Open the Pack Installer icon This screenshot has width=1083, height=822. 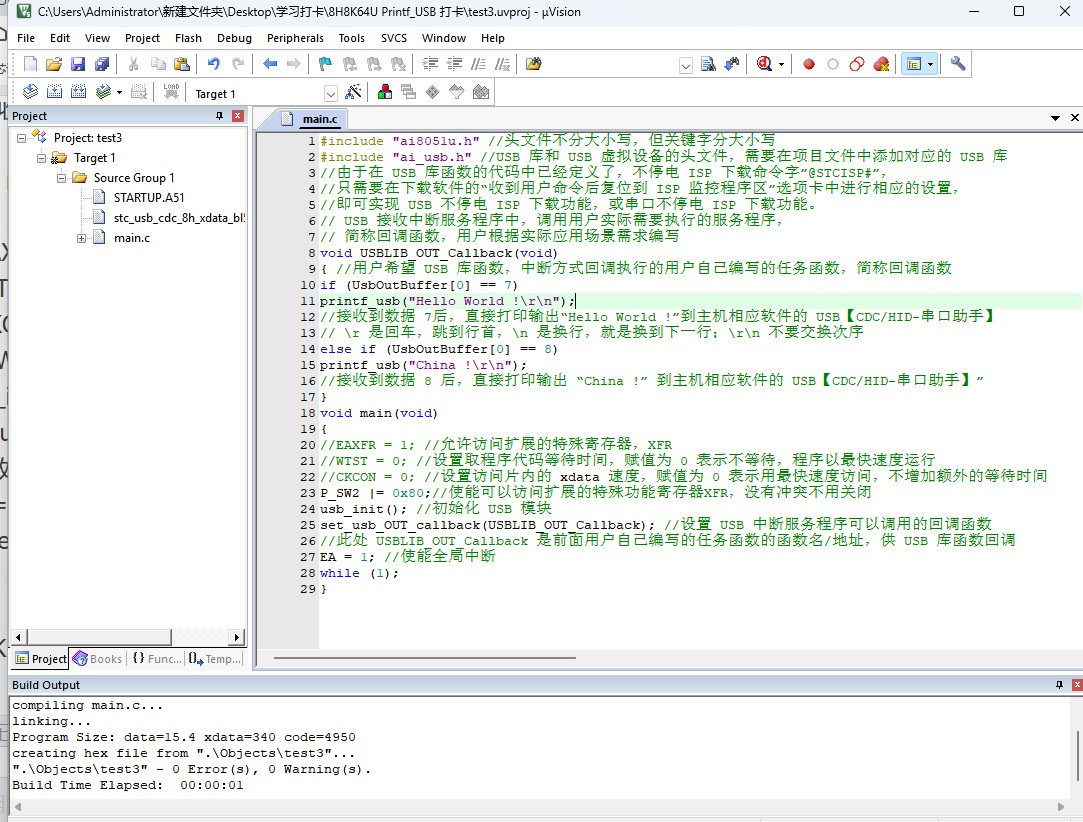point(481,92)
